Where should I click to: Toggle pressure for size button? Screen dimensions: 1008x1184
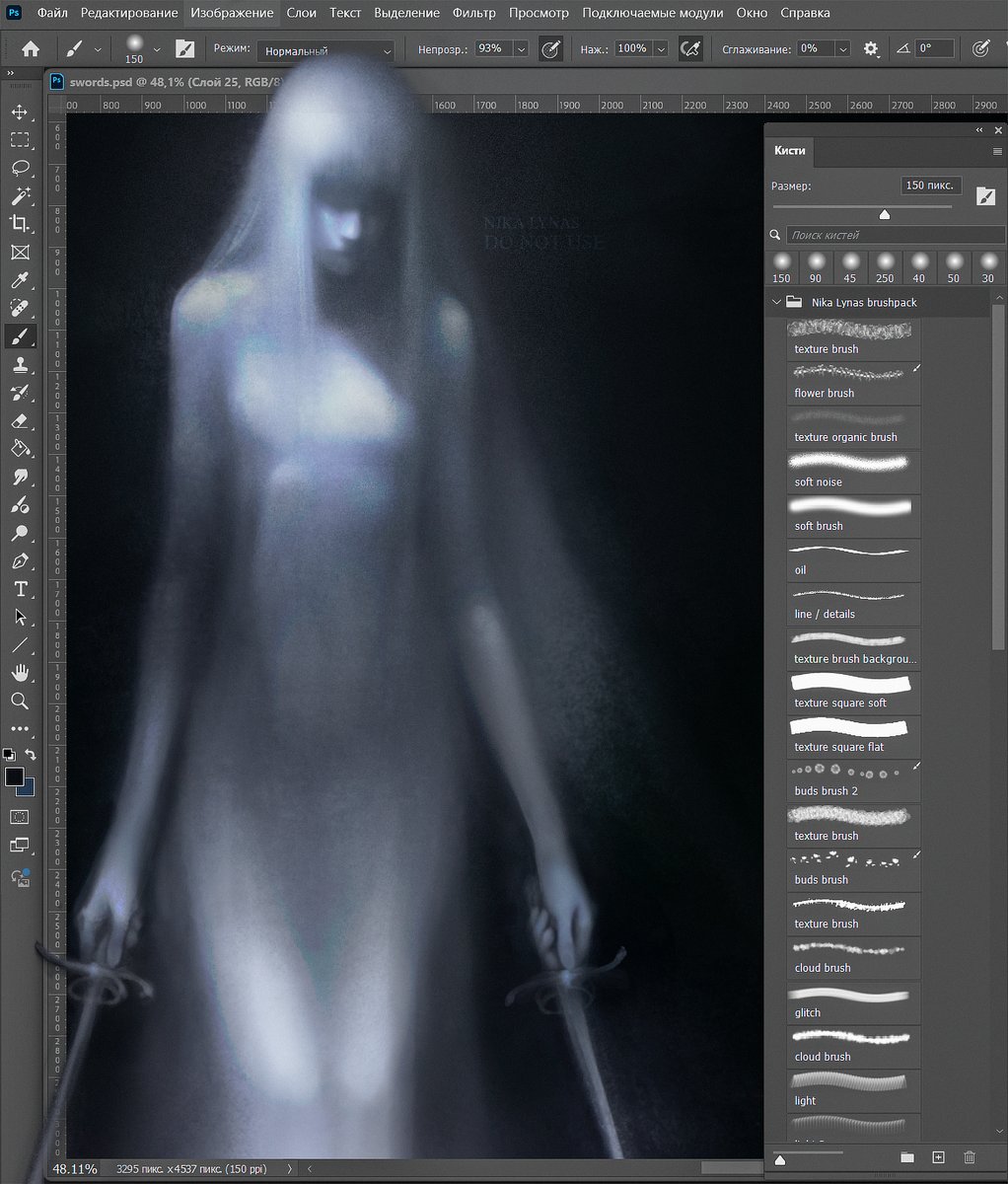980,48
